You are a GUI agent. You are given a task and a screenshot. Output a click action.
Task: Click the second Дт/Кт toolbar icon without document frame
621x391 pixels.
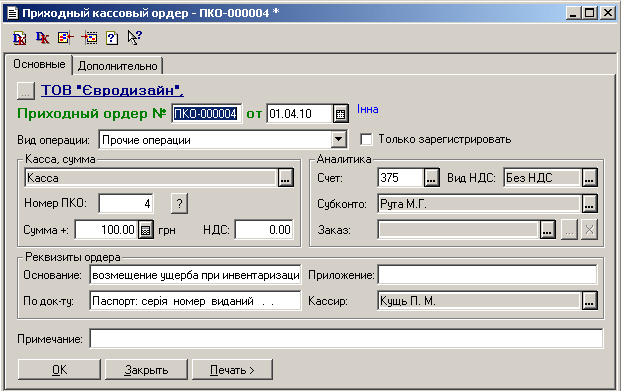pos(42,38)
